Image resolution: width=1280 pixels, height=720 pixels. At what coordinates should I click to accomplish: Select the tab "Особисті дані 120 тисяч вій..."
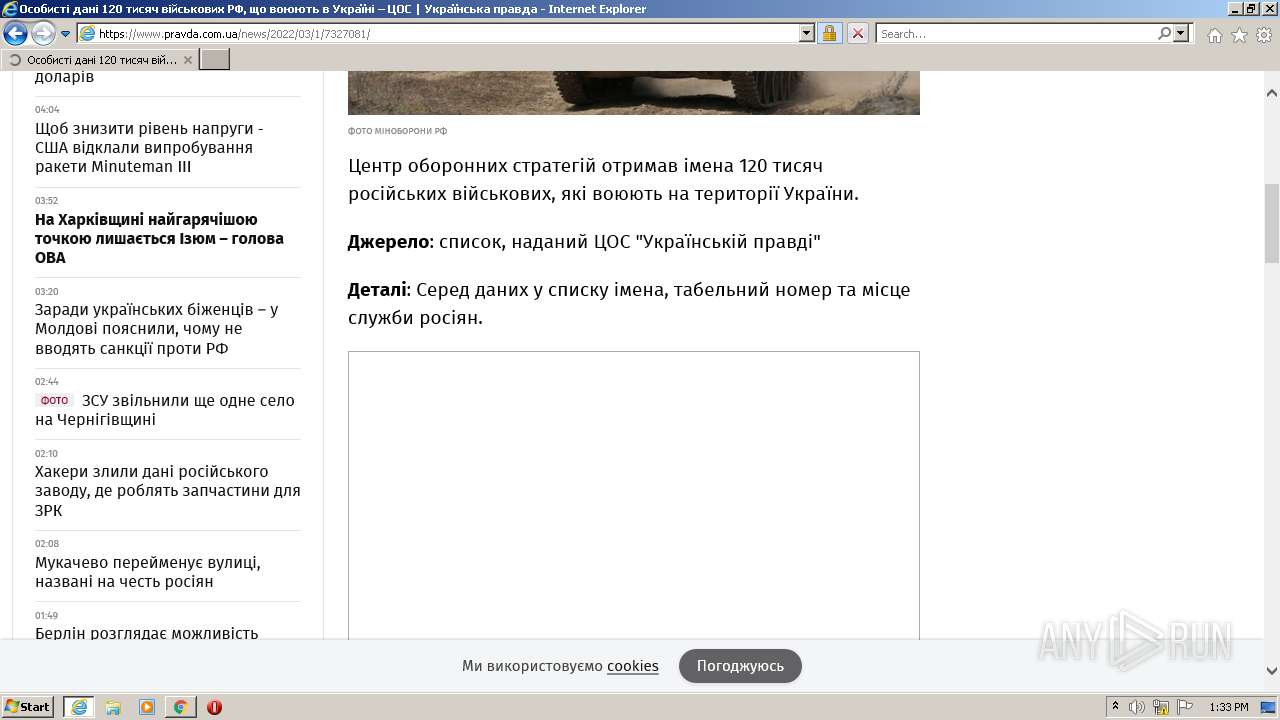[x=100, y=60]
